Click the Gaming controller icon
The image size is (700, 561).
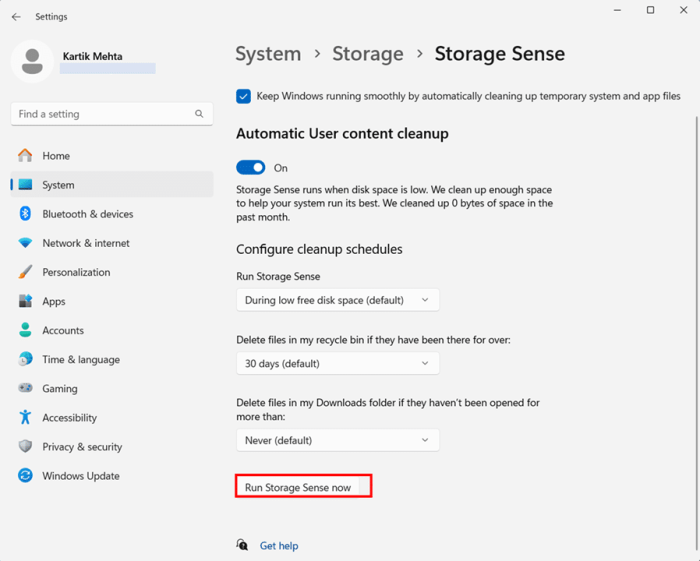coord(25,388)
